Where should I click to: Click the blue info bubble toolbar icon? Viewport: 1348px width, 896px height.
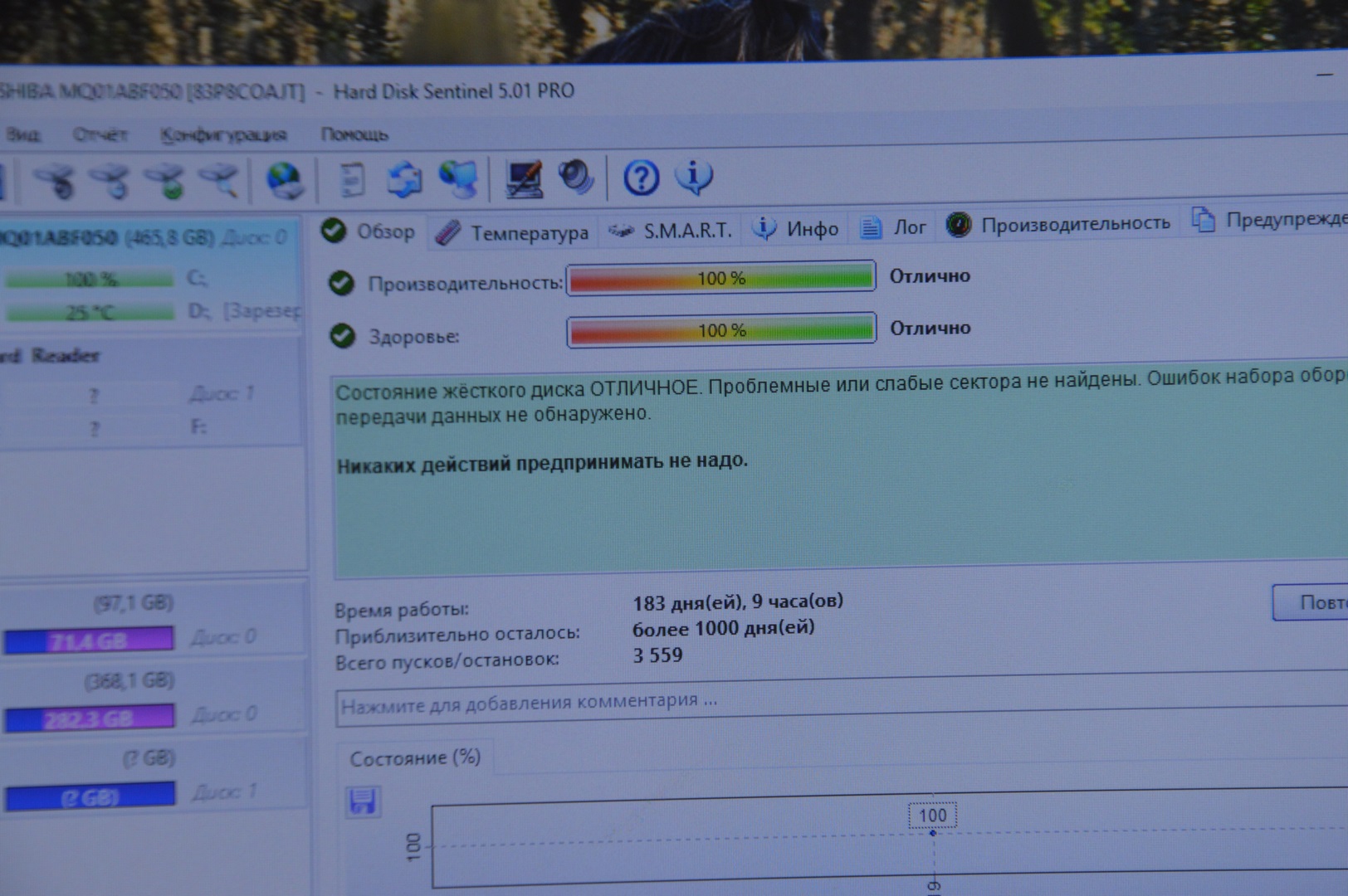[x=694, y=177]
